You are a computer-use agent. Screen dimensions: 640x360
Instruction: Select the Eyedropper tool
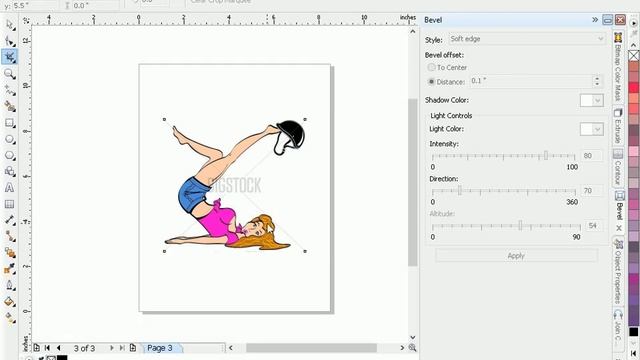pos(9,269)
